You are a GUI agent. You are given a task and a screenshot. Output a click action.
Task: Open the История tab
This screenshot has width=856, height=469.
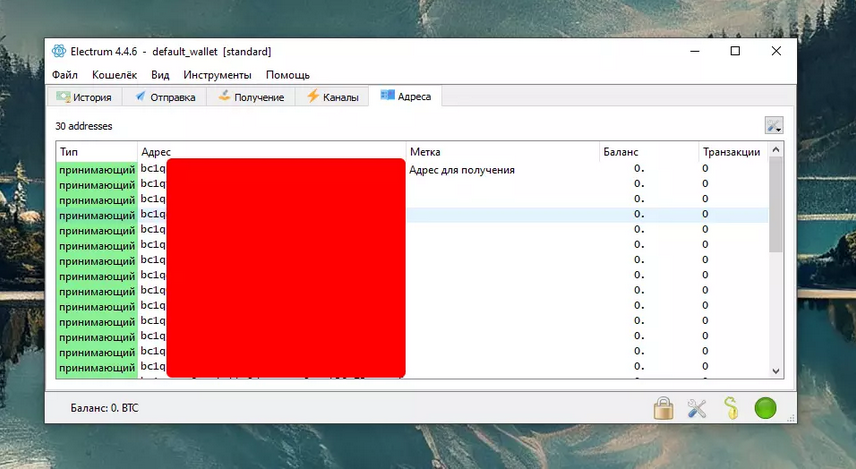[86, 97]
